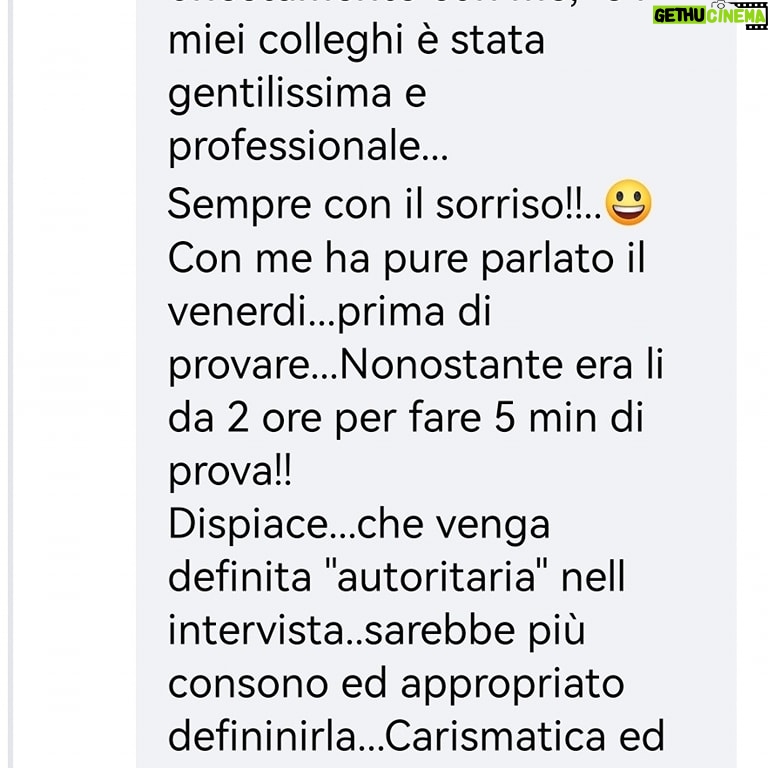Click the text "venerdi...prima di"
768x768 pixels.
[x=329, y=311]
